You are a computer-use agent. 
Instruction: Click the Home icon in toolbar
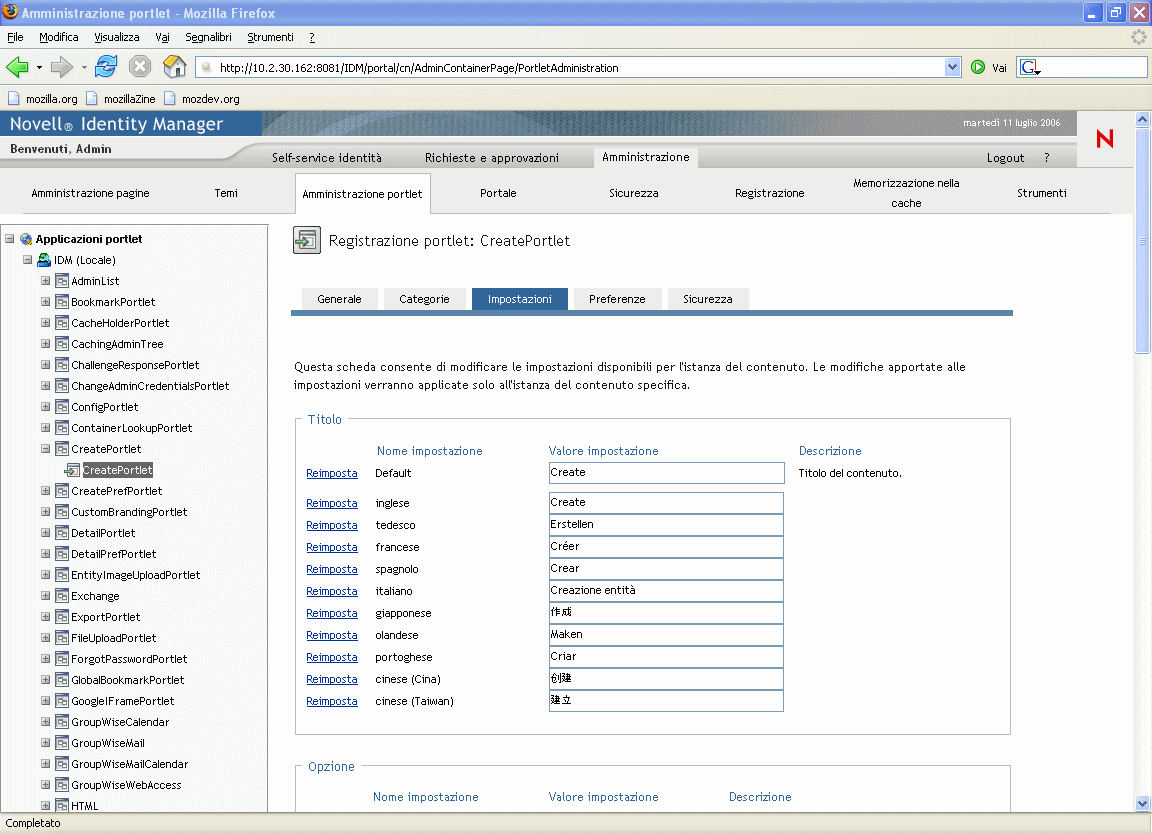174,67
